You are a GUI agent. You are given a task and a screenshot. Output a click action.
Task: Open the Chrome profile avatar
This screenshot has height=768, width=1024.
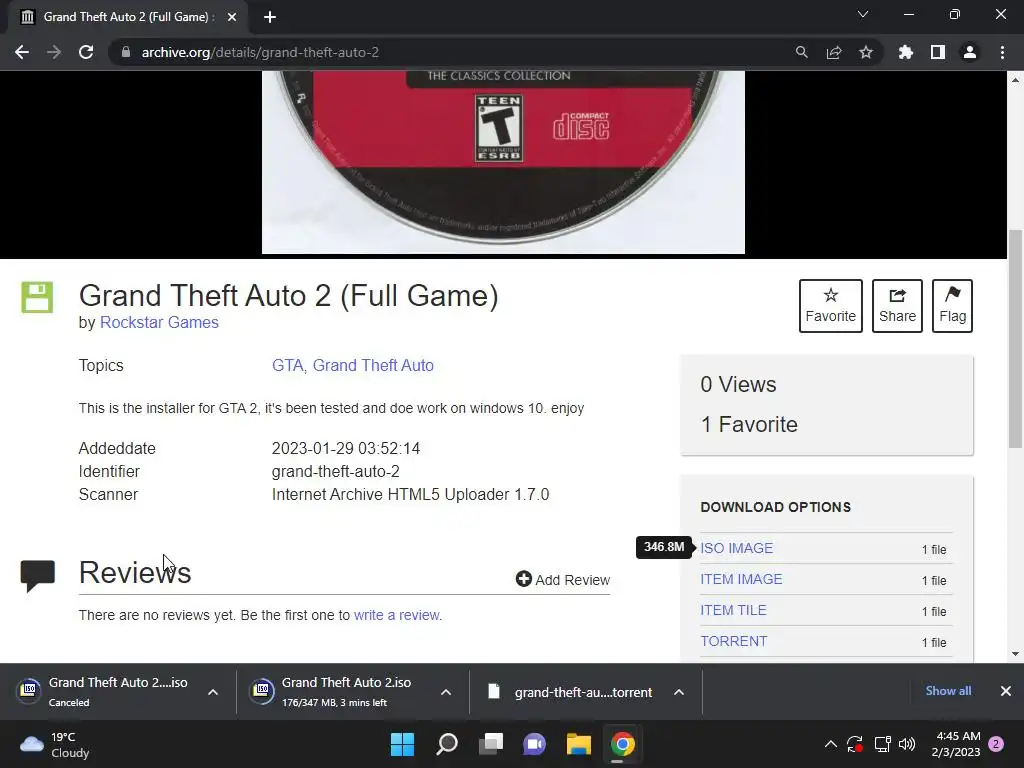pyautogui.click(x=970, y=52)
